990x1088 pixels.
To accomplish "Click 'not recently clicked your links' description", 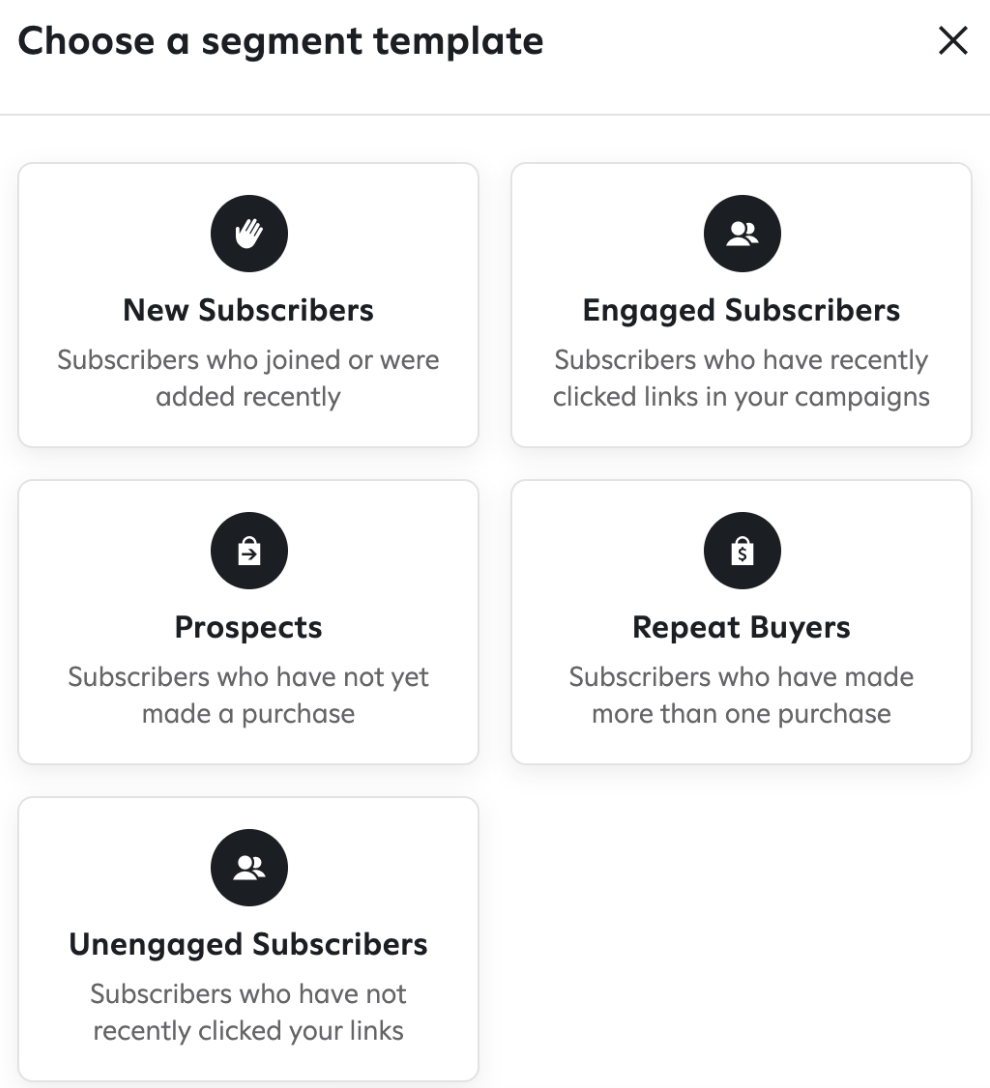I will [248, 1012].
